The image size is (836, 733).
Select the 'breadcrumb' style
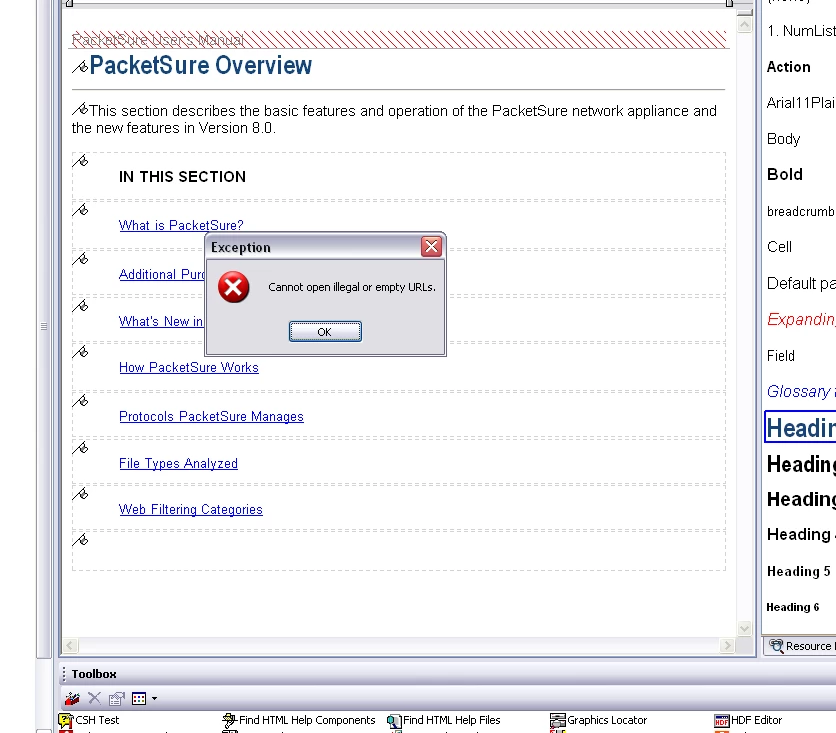801,212
